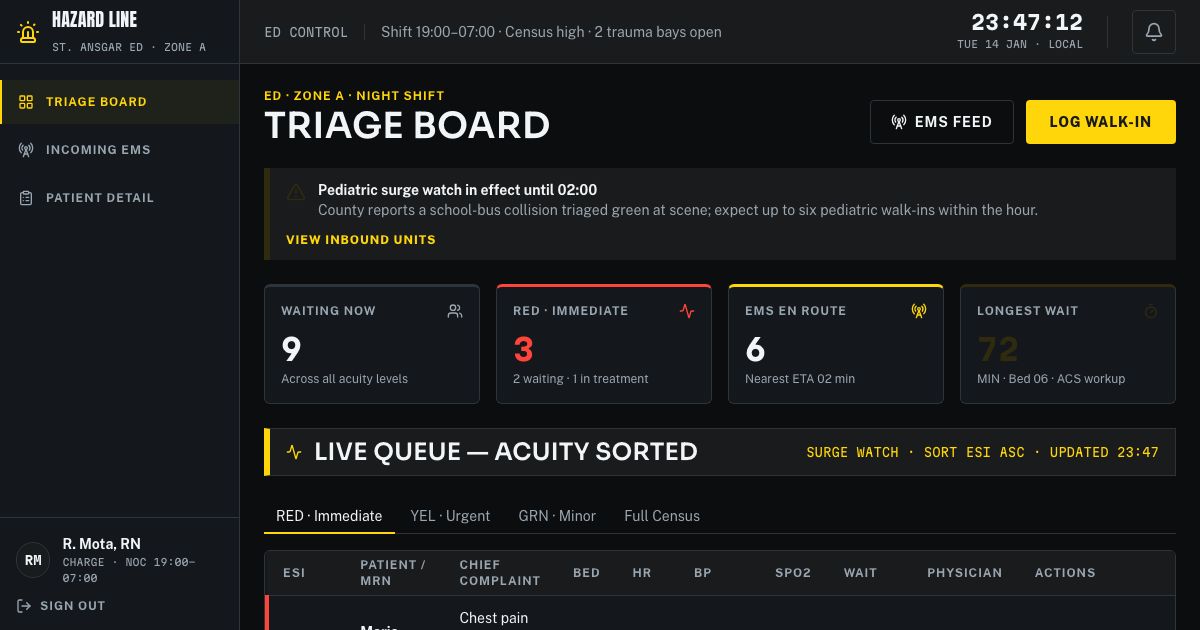1200x630 pixels.
Task: Click the Chest pain complaint cell
Action: [x=494, y=618]
